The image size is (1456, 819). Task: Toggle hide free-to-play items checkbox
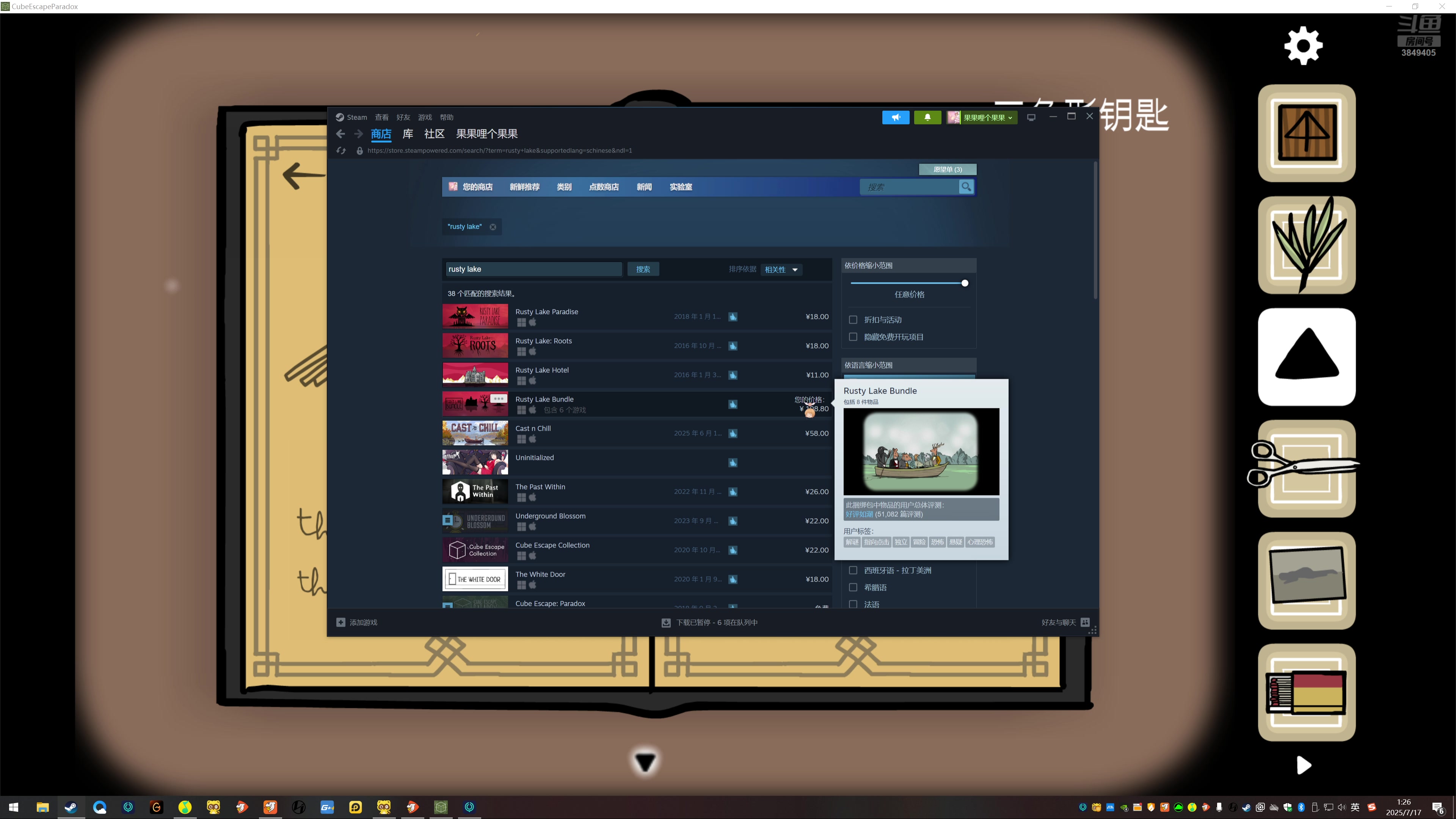853,337
